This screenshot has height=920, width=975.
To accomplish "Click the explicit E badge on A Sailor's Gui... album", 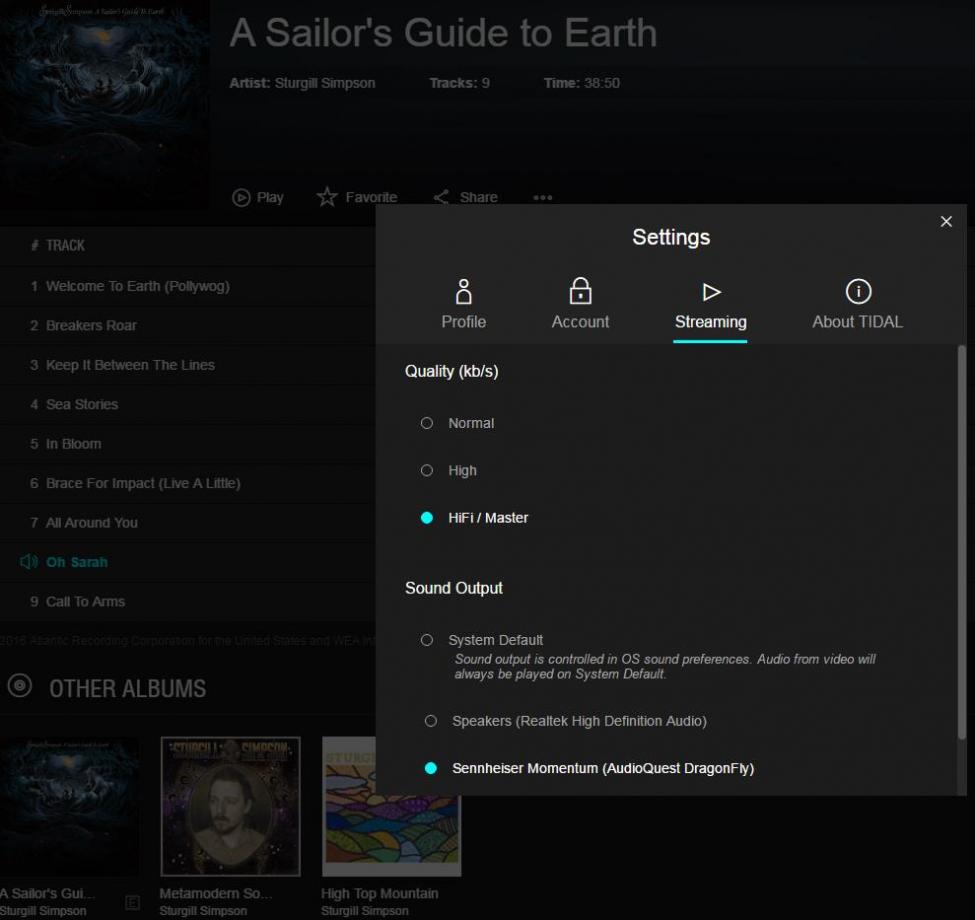I will [x=132, y=903].
